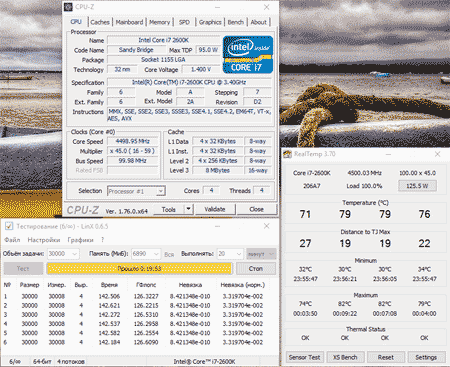Click the 4500.03 MHz value in RealTemp
Viewport: 450px width, 367px height.
[364, 173]
